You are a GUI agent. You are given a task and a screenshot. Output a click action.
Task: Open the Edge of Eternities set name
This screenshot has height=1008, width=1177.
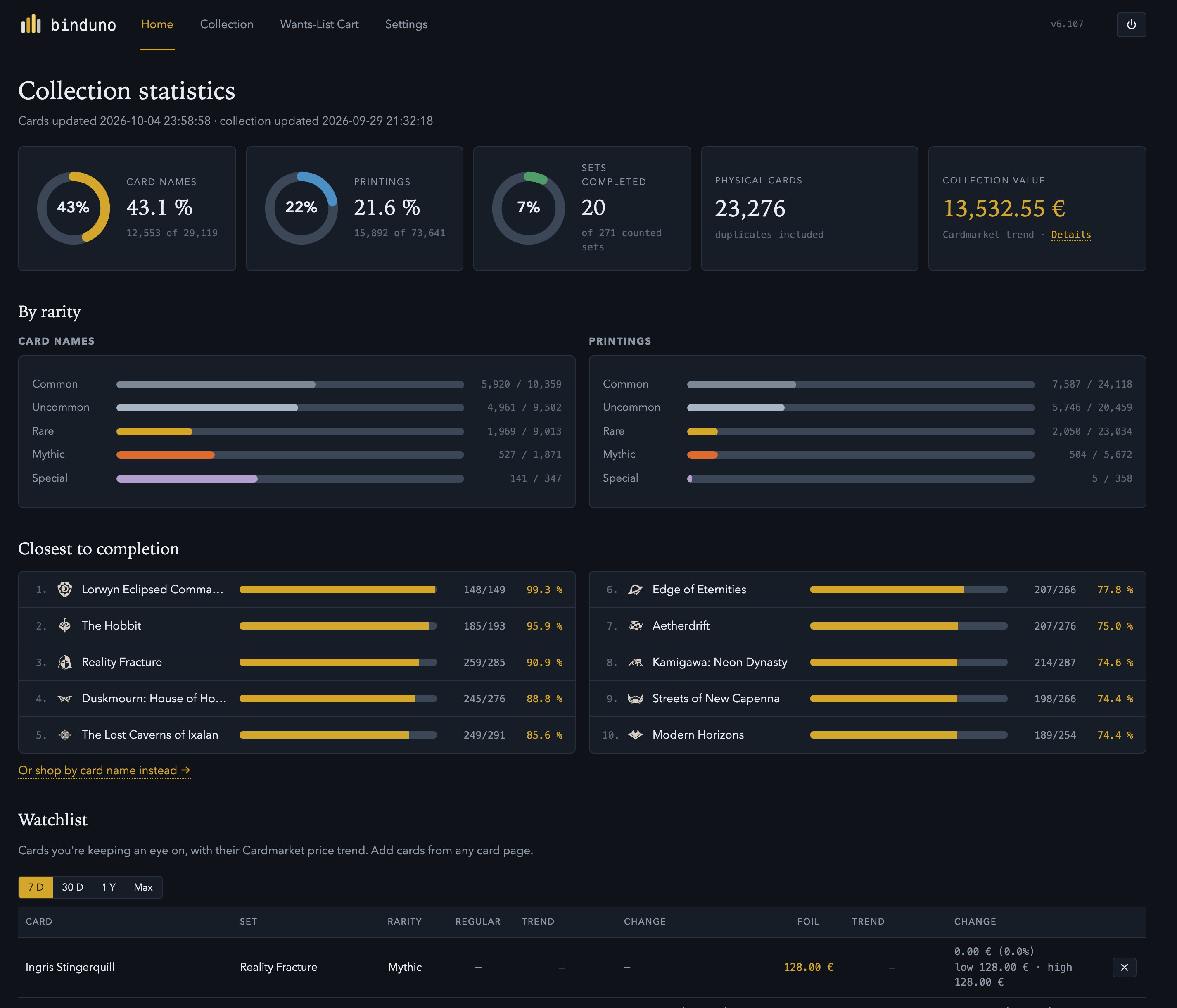tap(699, 589)
